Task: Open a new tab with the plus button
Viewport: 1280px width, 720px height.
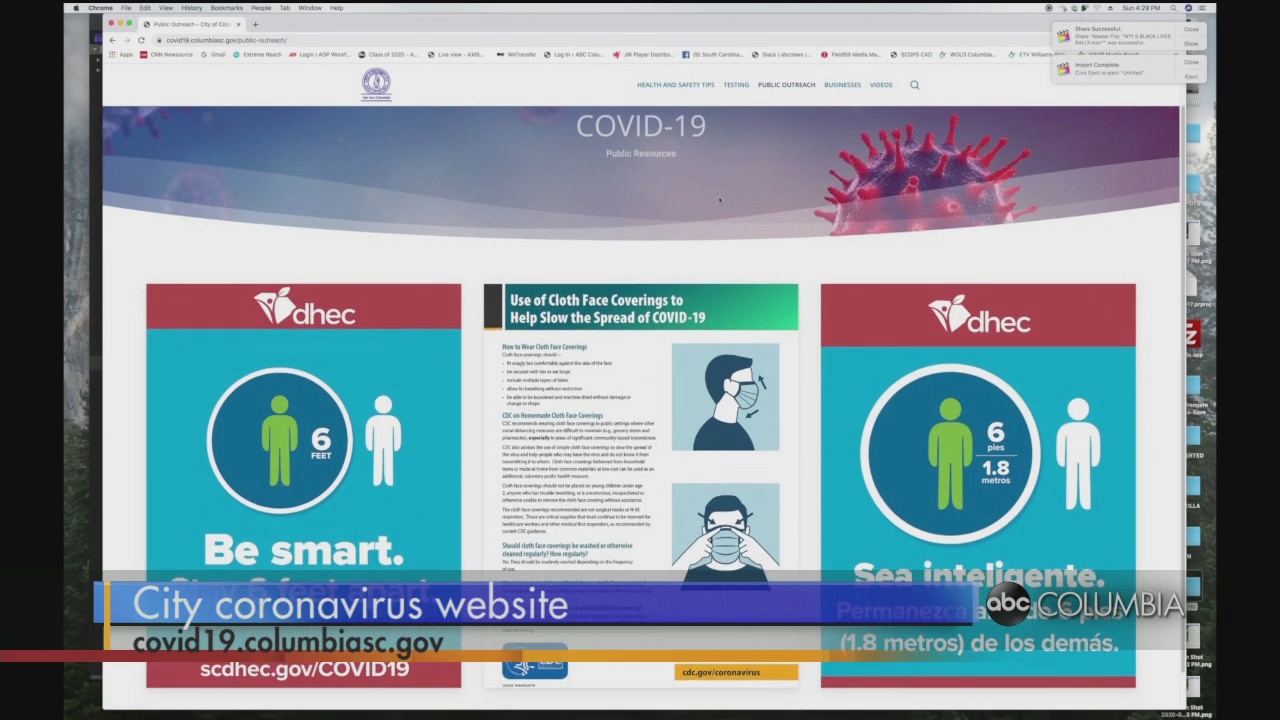Action: click(x=255, y=24)
